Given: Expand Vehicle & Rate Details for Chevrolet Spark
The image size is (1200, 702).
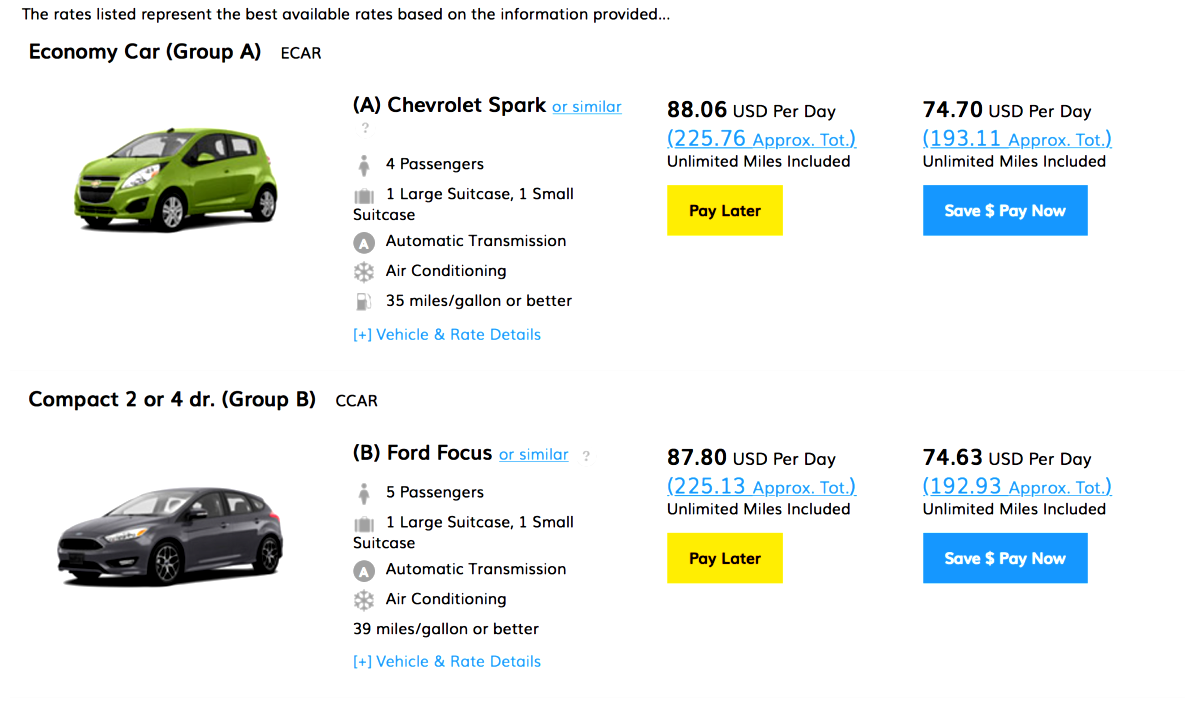Looking at the screenshot, I should tap(447, 334).
